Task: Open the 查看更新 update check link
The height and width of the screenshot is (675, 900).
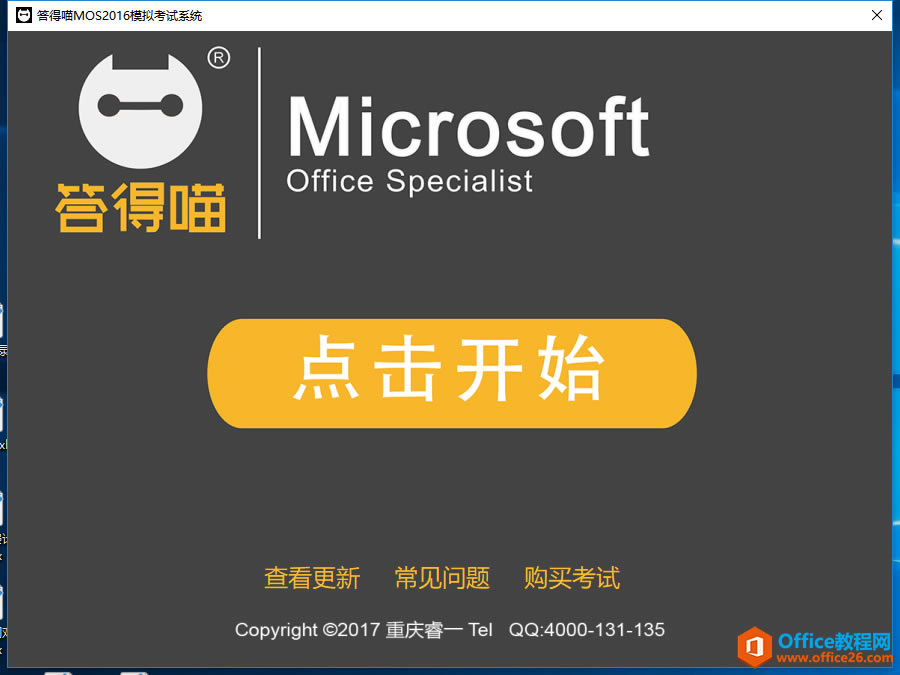Action: [x=313, y=578]
